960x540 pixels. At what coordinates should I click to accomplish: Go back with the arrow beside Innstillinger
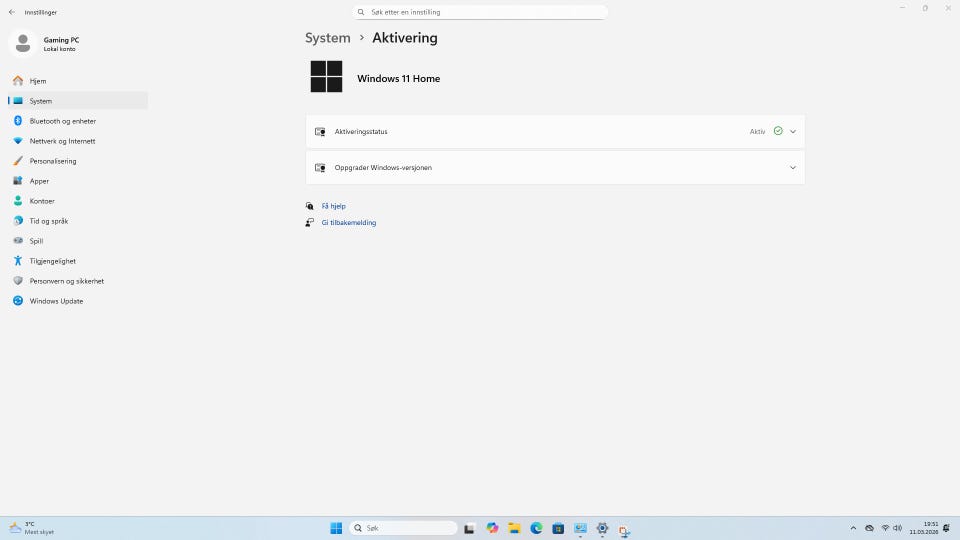pyautogui.click(x=12, y=12)
